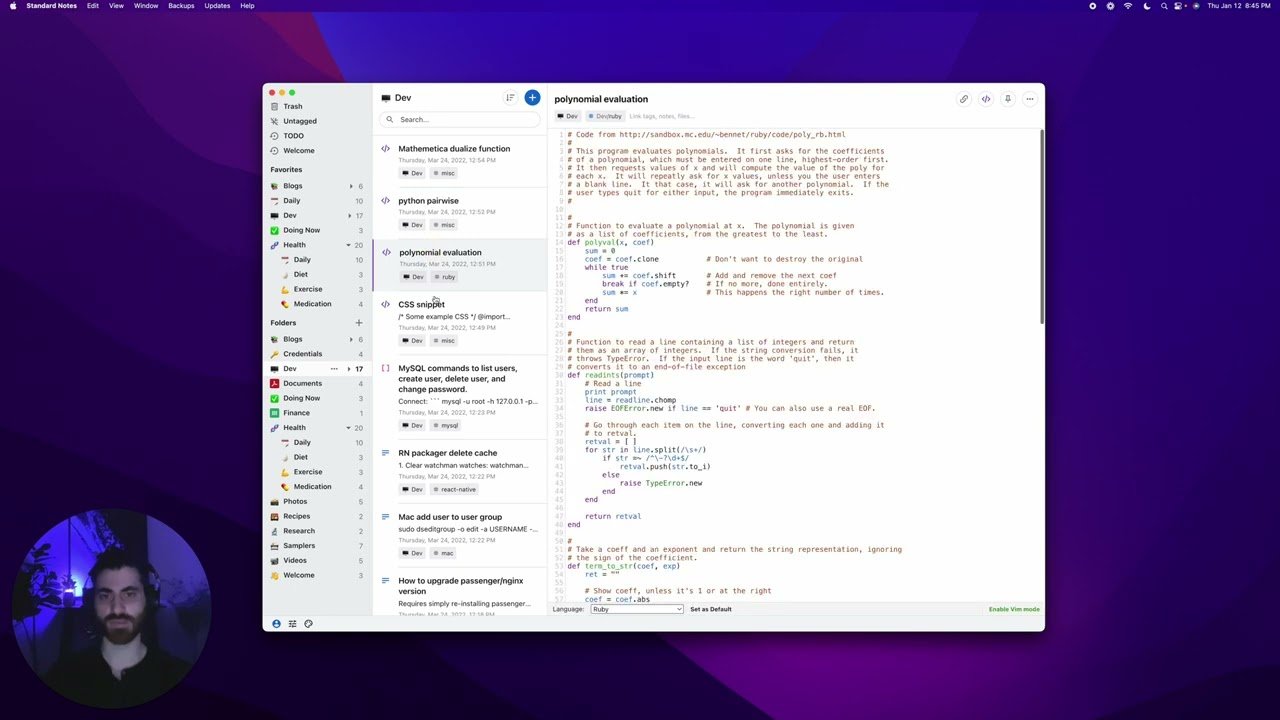Open the Apple menu
This screenshot has width=1280, height=720.
tap(13, 6)
